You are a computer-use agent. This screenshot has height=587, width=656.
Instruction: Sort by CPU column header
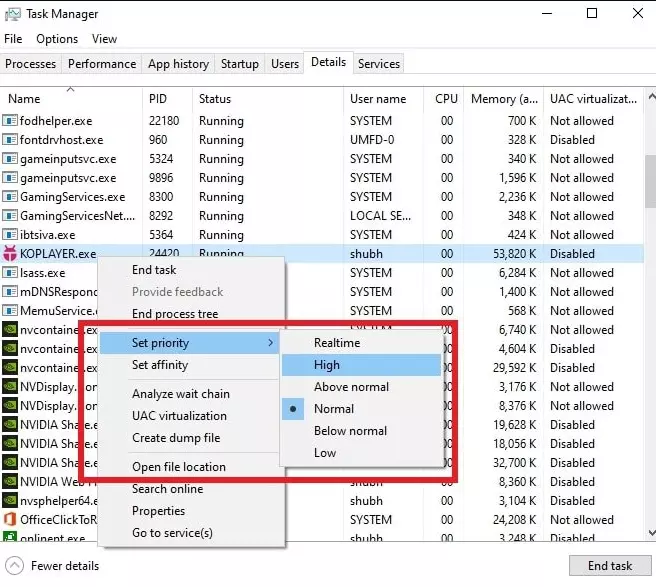coord(443,99)
